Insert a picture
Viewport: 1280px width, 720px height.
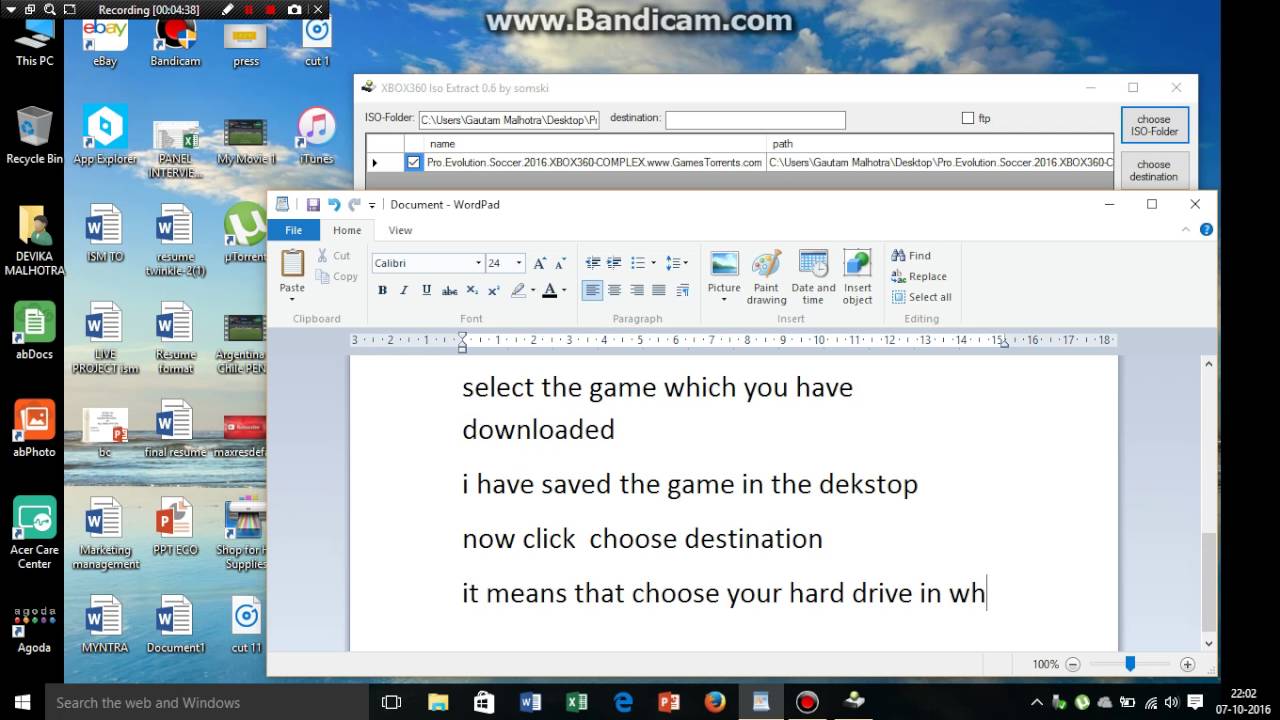(x=724, y=264)
